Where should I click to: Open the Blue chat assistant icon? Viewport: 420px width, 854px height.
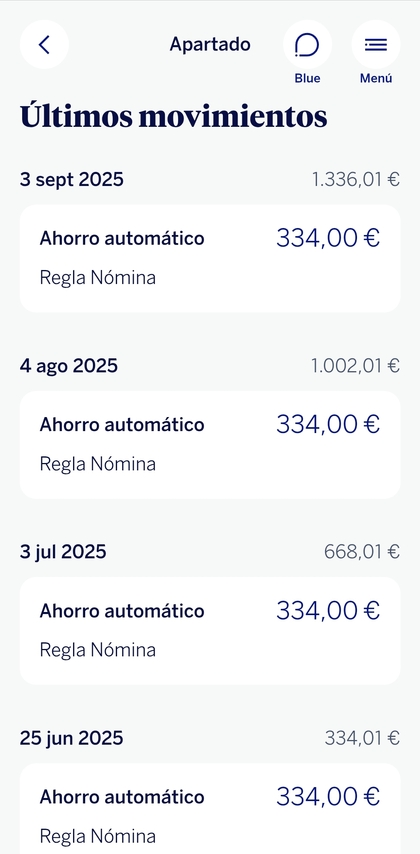[x=307, y=45]
